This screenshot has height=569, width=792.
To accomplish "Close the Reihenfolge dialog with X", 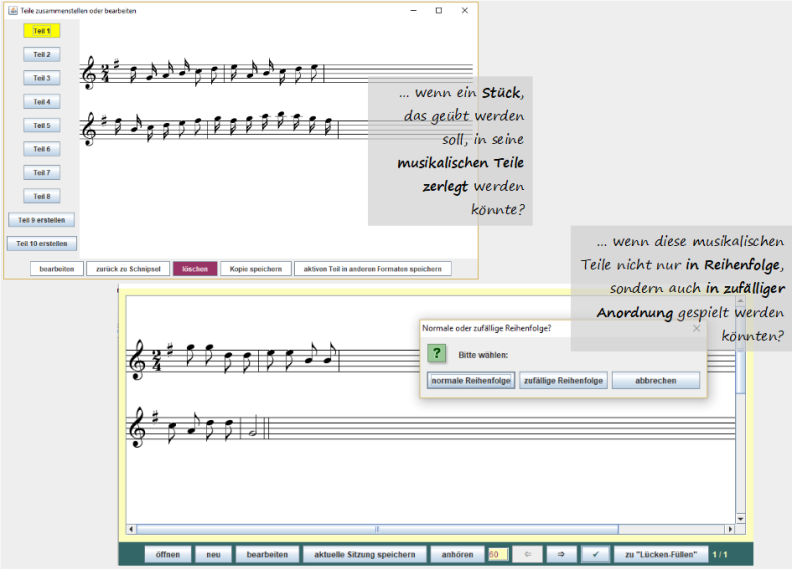I will [x=696, y=328].
